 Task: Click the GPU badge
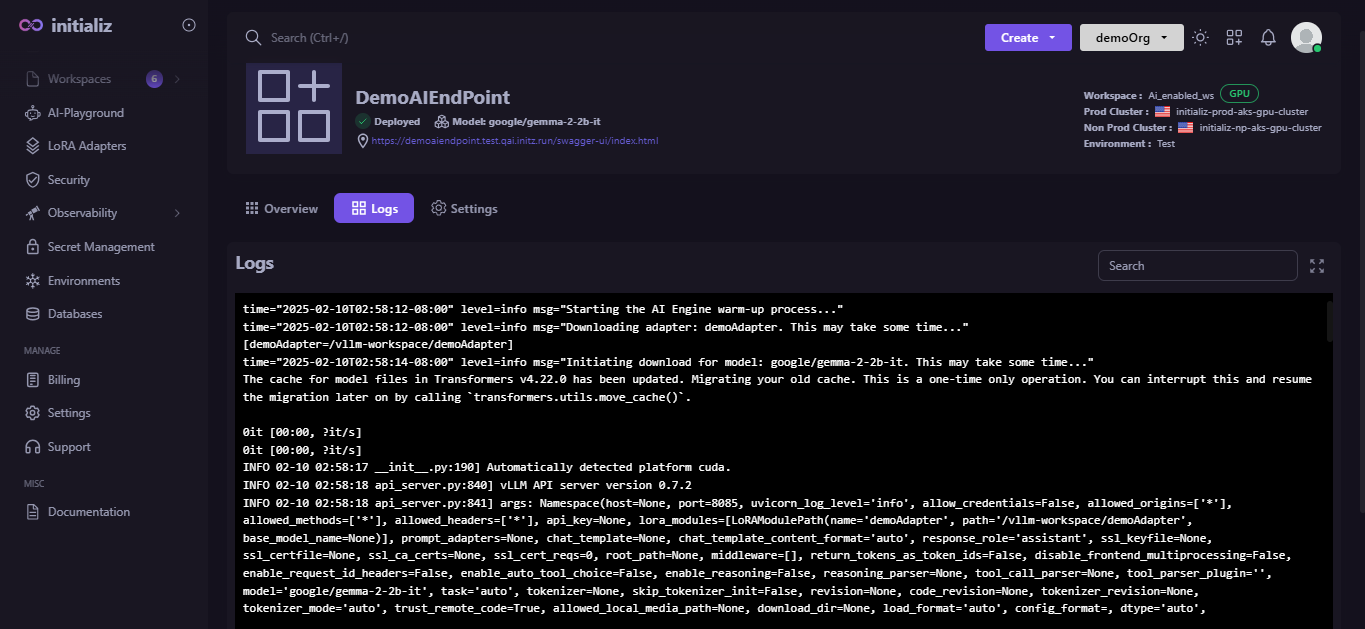1239,94
